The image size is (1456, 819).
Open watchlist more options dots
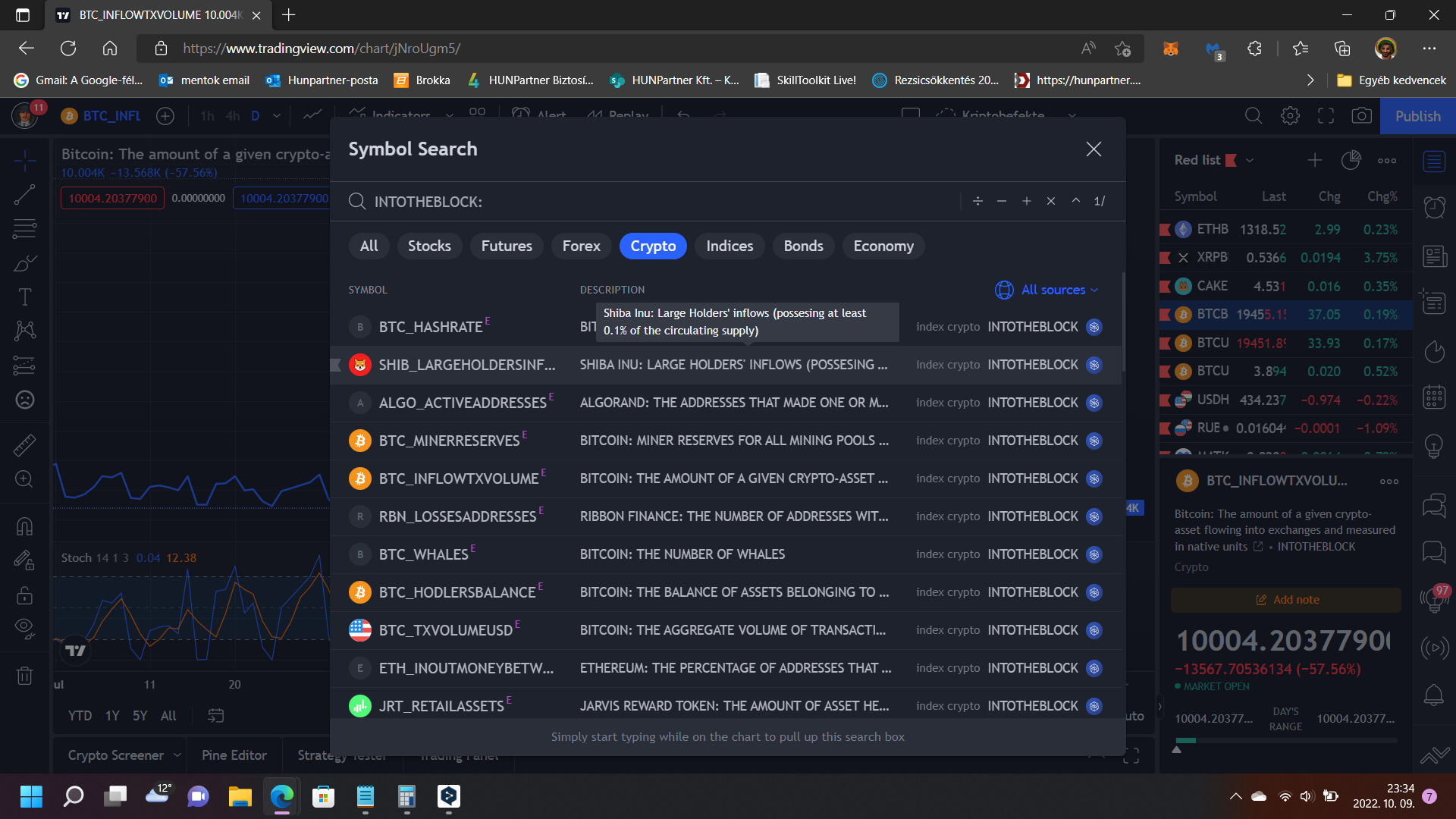pyautogui.click(x=1387, y=161)
